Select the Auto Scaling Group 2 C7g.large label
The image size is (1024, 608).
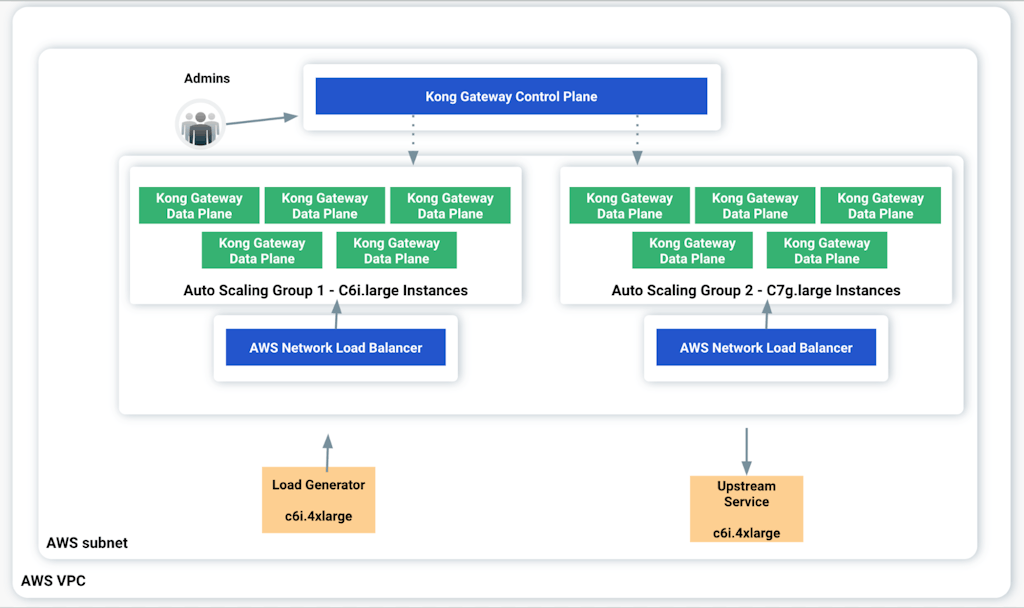click(x=756, y=291)
